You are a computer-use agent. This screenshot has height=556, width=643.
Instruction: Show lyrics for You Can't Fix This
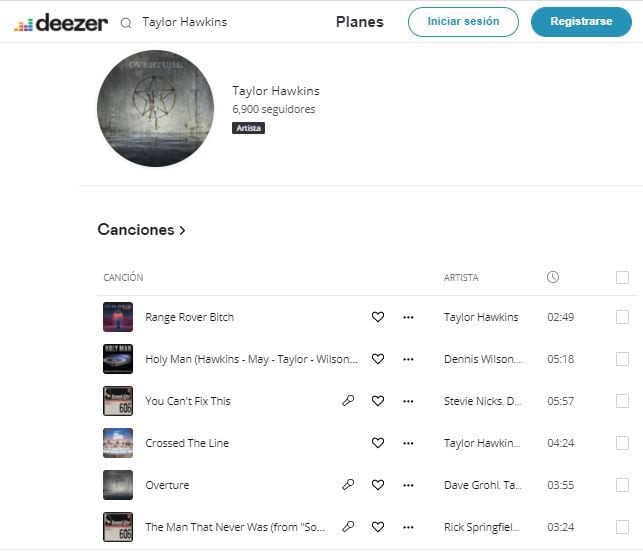(348, 401)
